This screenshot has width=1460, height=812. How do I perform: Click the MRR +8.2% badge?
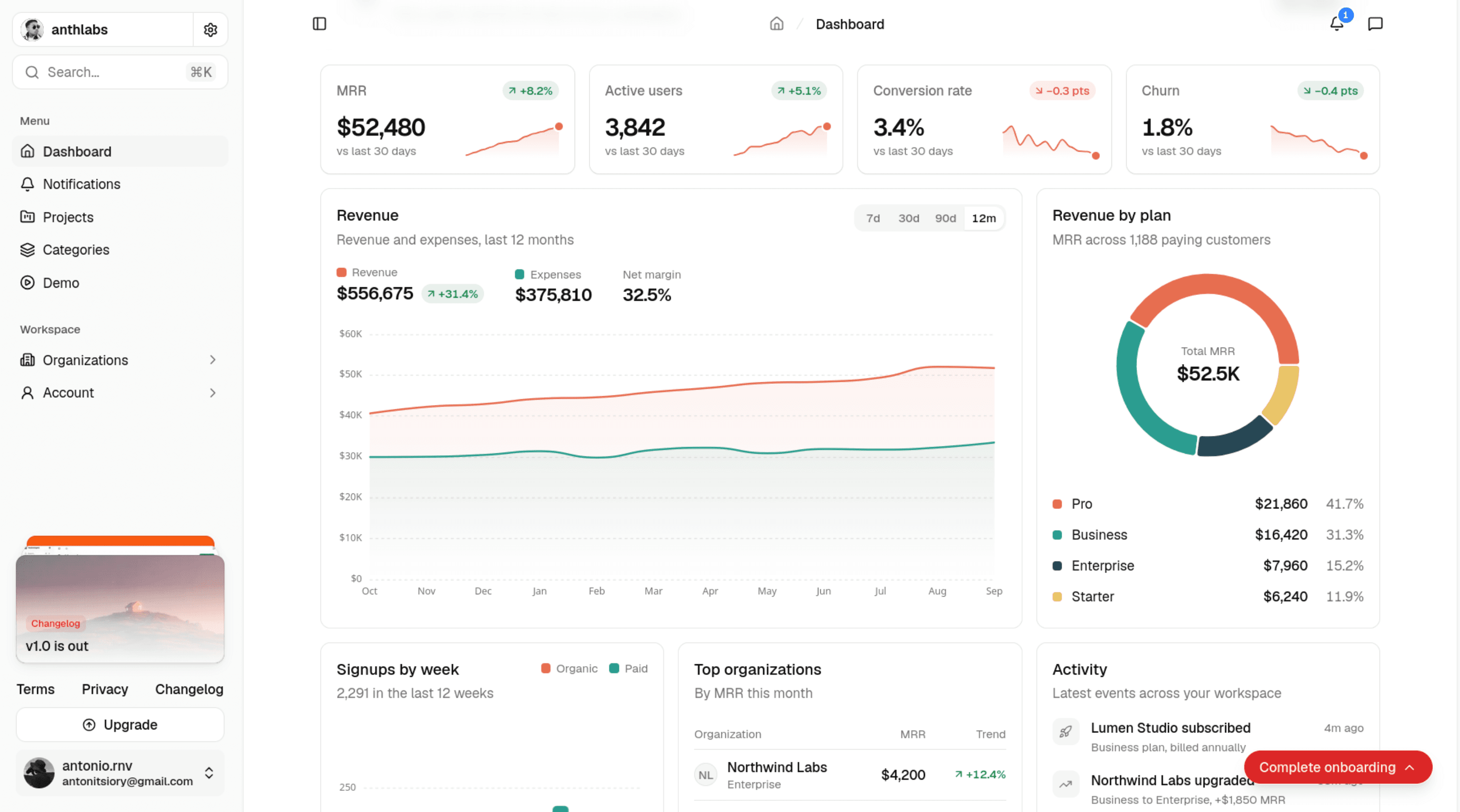[x=531, y=91]
